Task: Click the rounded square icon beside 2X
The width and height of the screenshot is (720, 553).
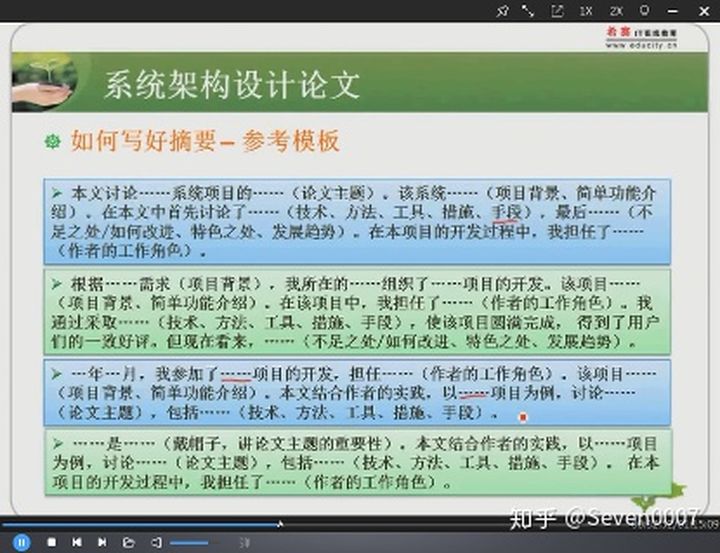Action: click(x=645, y=10)
